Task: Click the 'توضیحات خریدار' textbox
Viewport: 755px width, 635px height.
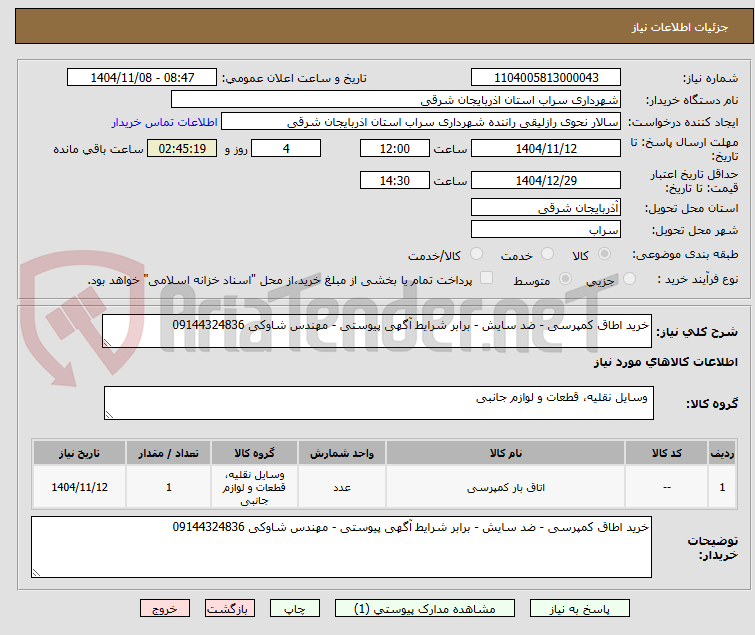Action: coord(341,547)
